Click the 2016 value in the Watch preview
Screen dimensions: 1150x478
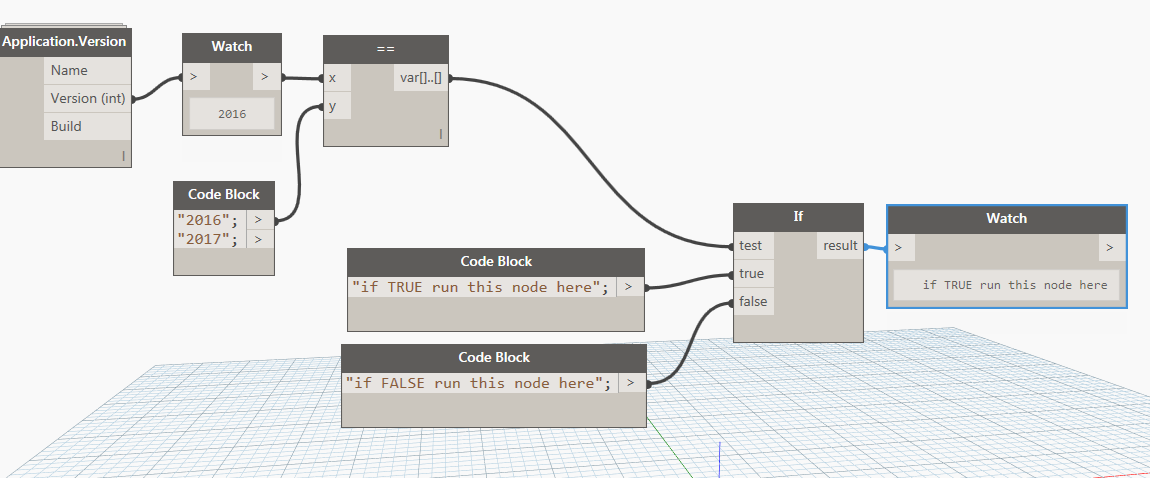coord(232,114)
